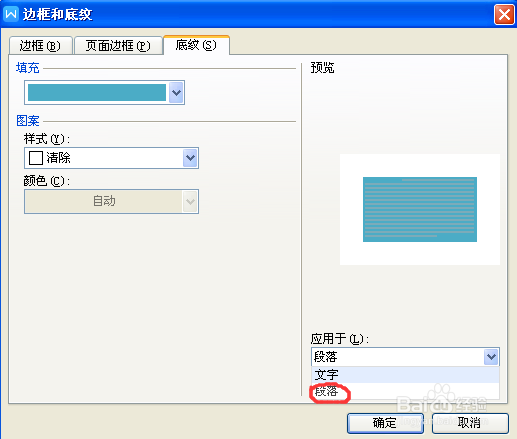Image resolution: width=517 pixels, height=439 pixels.
Task: Expand the 样式 dropdown arrow
Action: pos(190,158)
